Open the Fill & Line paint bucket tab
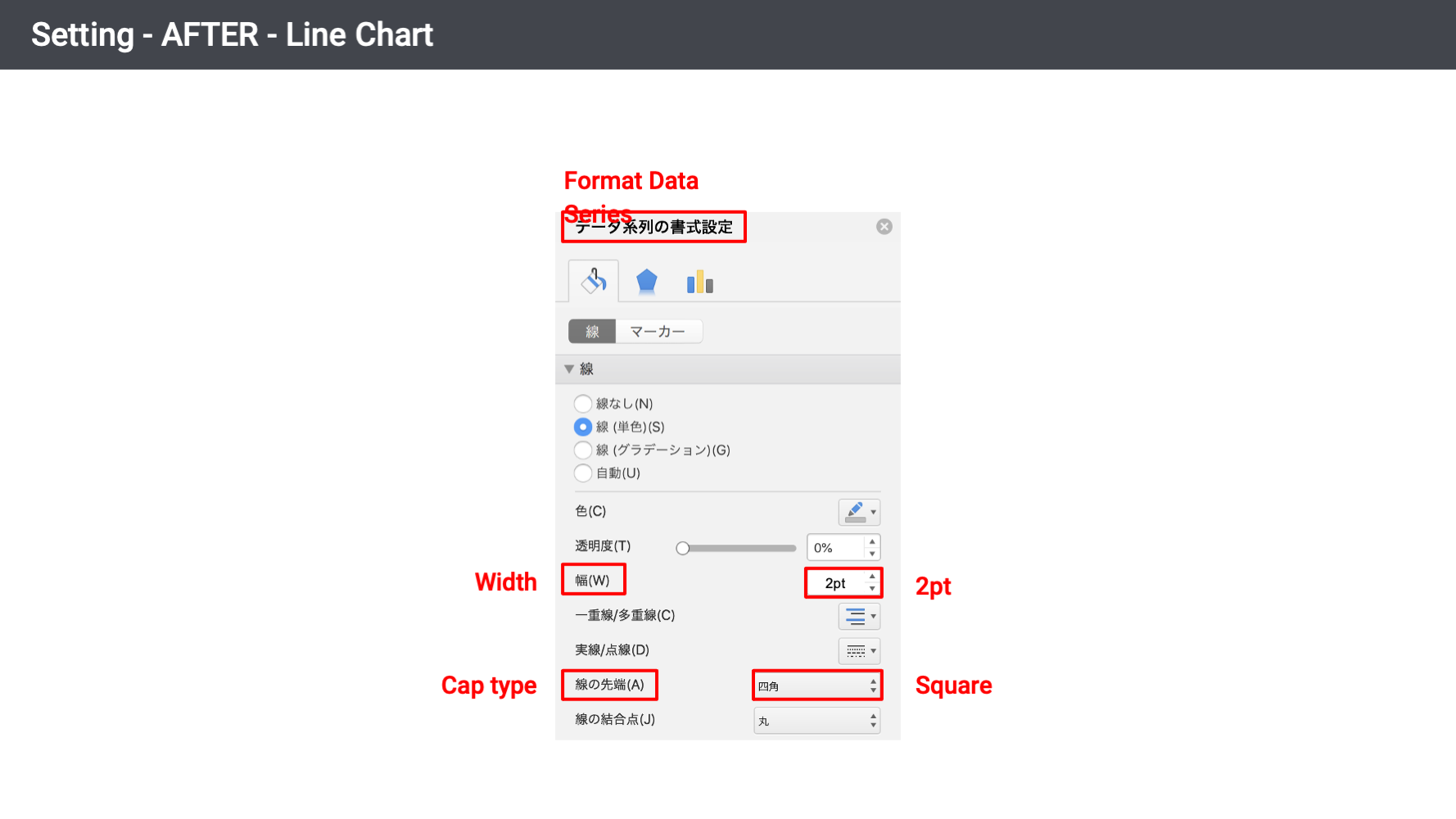The height and width of the screenshot is (819, 1456). (594, 282)
